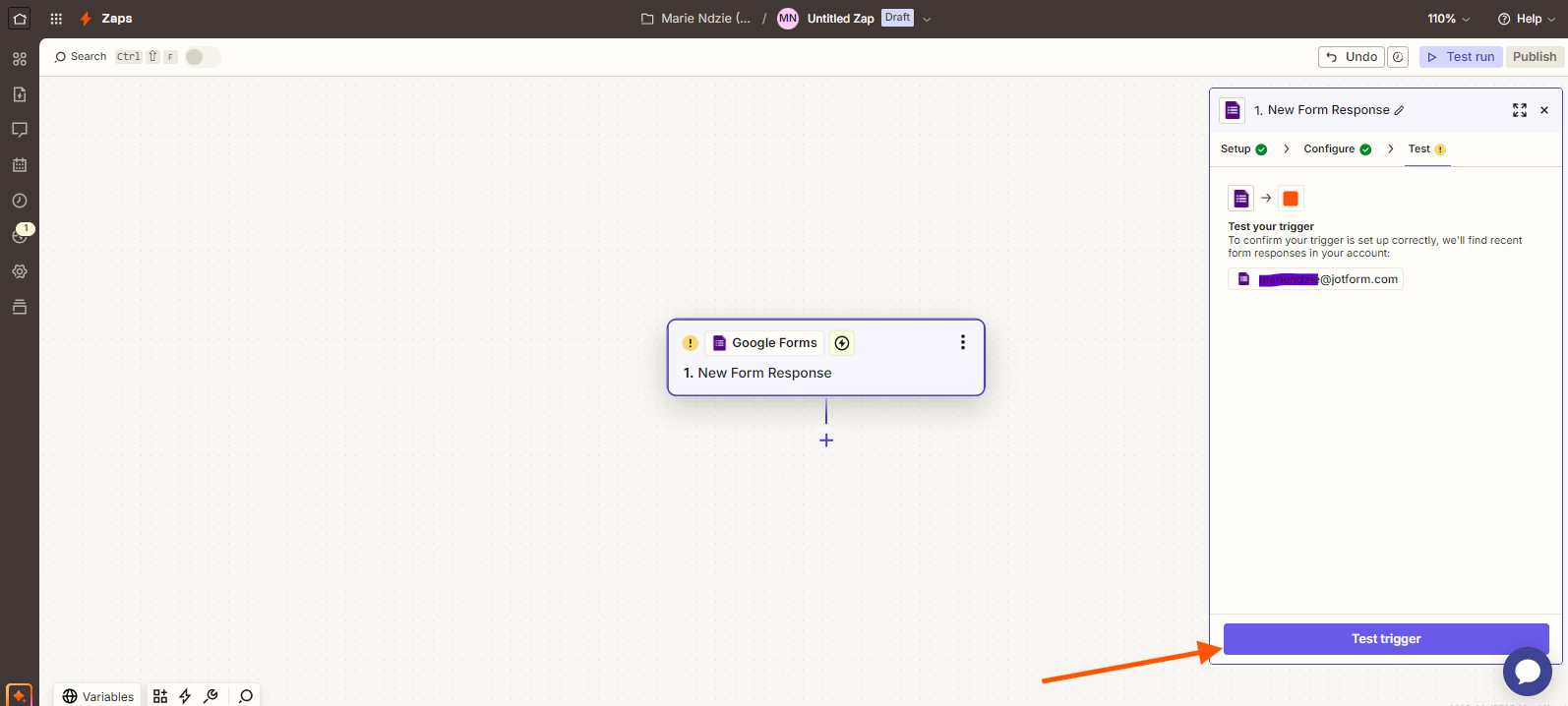The image size is (1568, 706).
Task: Open the sidebar Zap file icon
Action: tap(20, 94)
